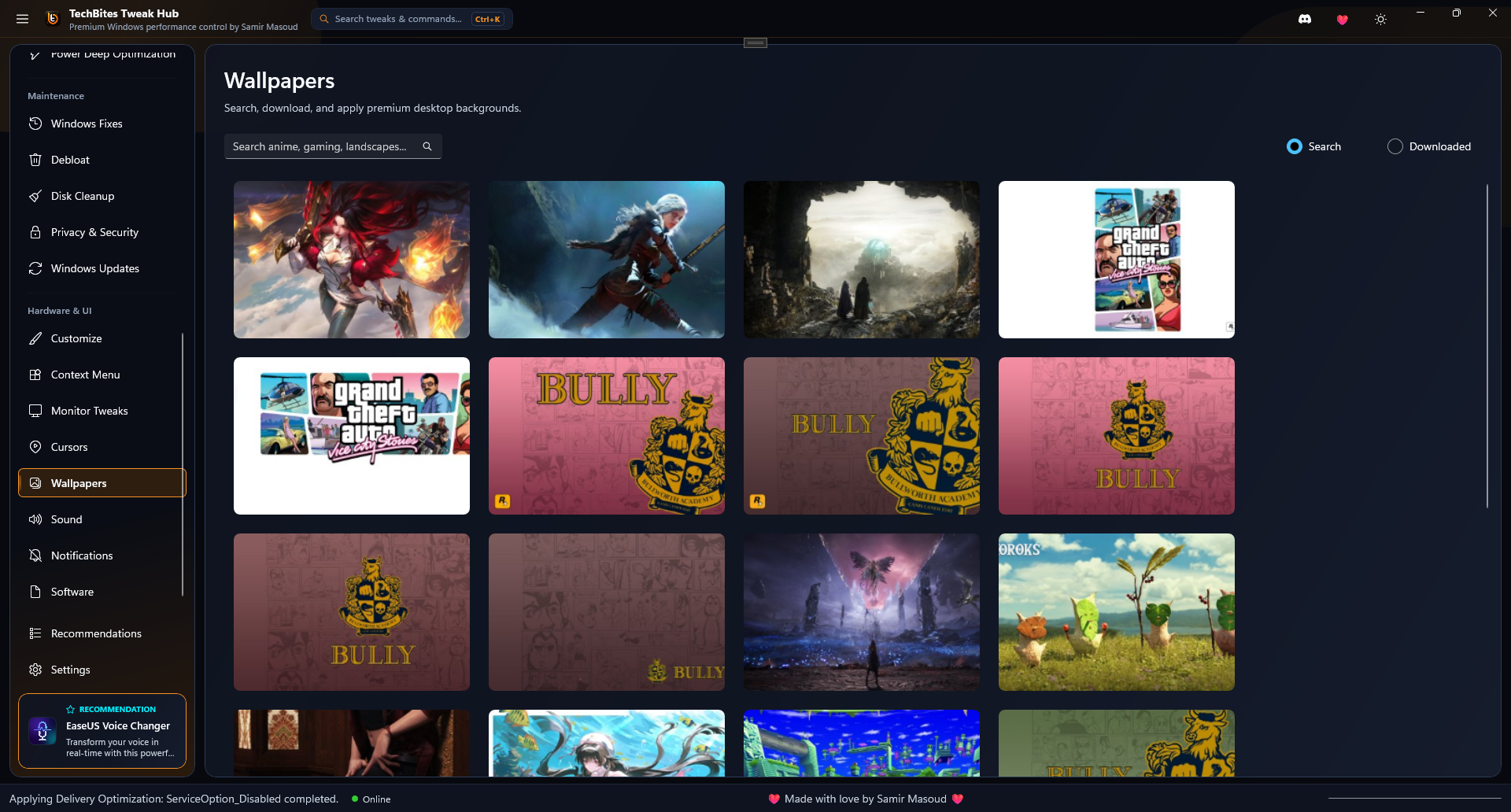The width and height of the screenshot is (1511, 812).
Task: Select the dark fantasy butterfly night wallpaper
Action: pos(862,612)
